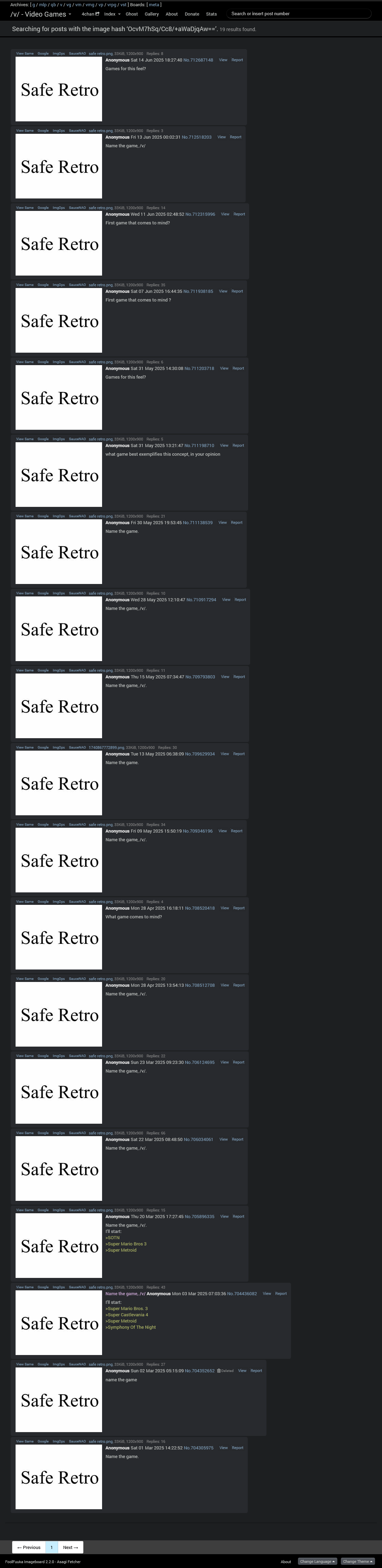The width and height of the screenshot is (382, 1568).
Task: Open the vrpg archive link
Action: pyautogui.click(x=110, y=4)
